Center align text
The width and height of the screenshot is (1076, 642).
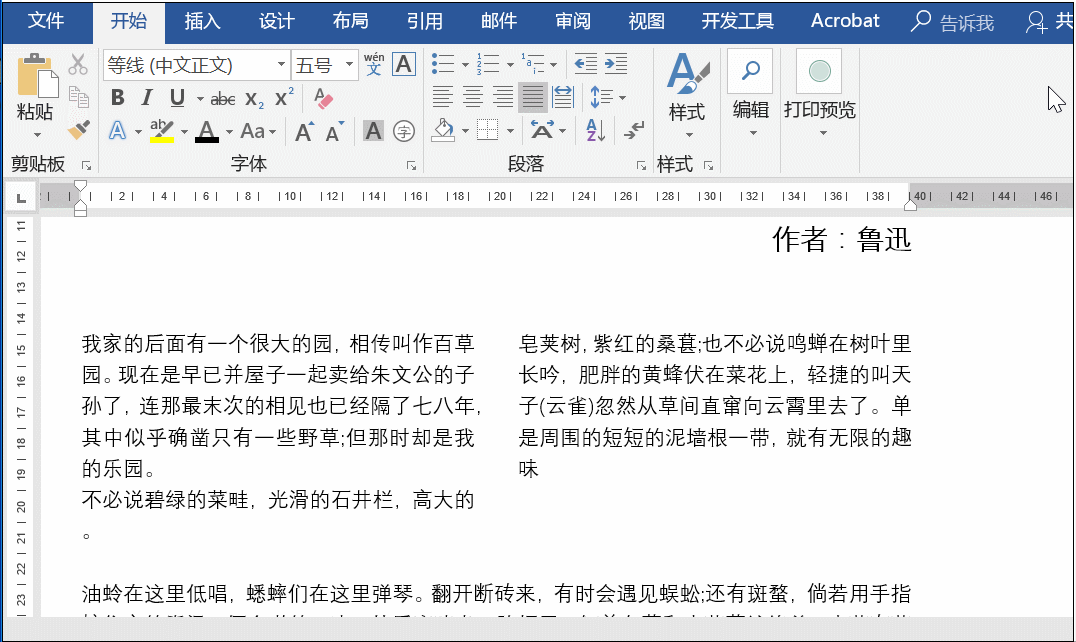473,97
